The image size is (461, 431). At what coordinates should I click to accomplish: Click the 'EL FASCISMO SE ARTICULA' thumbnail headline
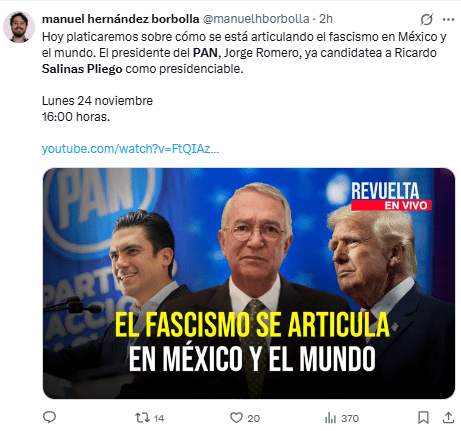coord(252,325)
